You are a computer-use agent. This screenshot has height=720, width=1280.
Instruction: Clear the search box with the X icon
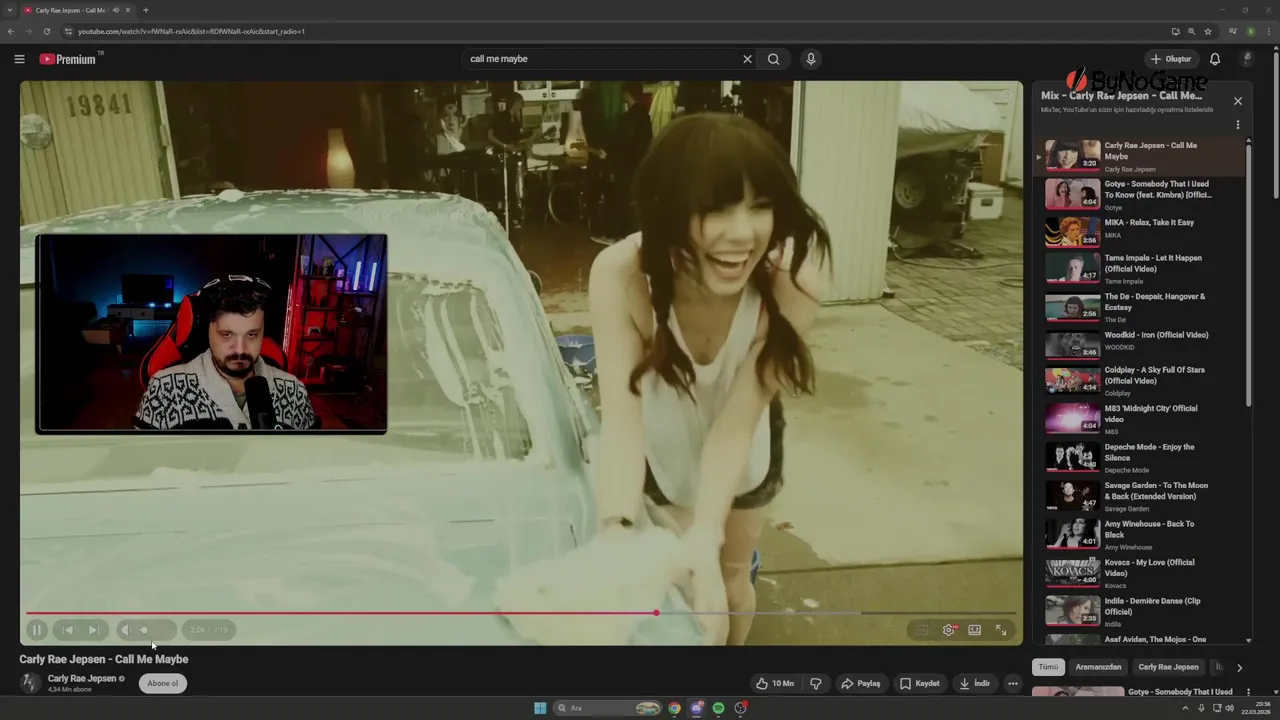click(747, 59)
